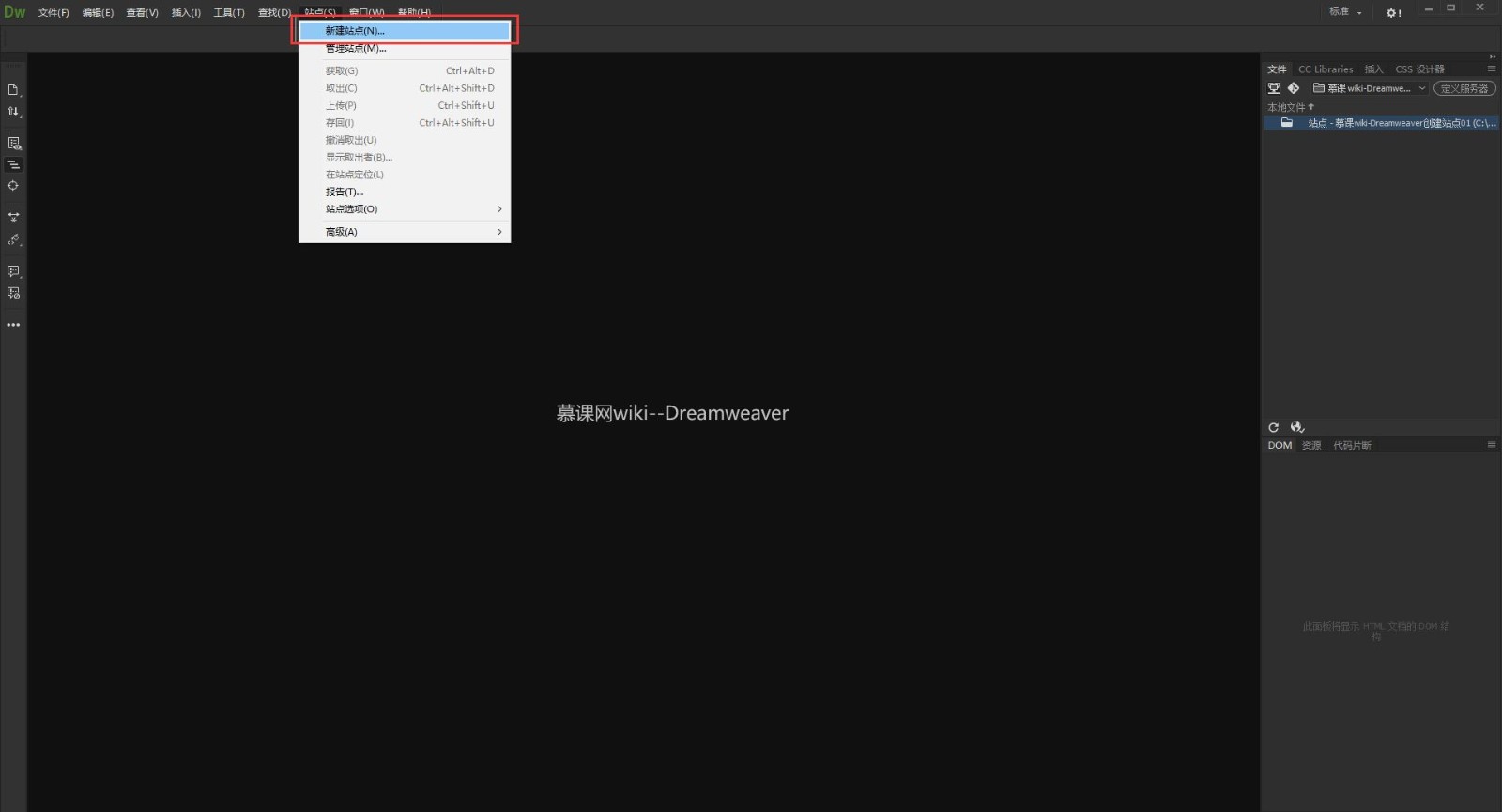
Task: Open the 文件(F) menu
Action: tap(54, 13)
